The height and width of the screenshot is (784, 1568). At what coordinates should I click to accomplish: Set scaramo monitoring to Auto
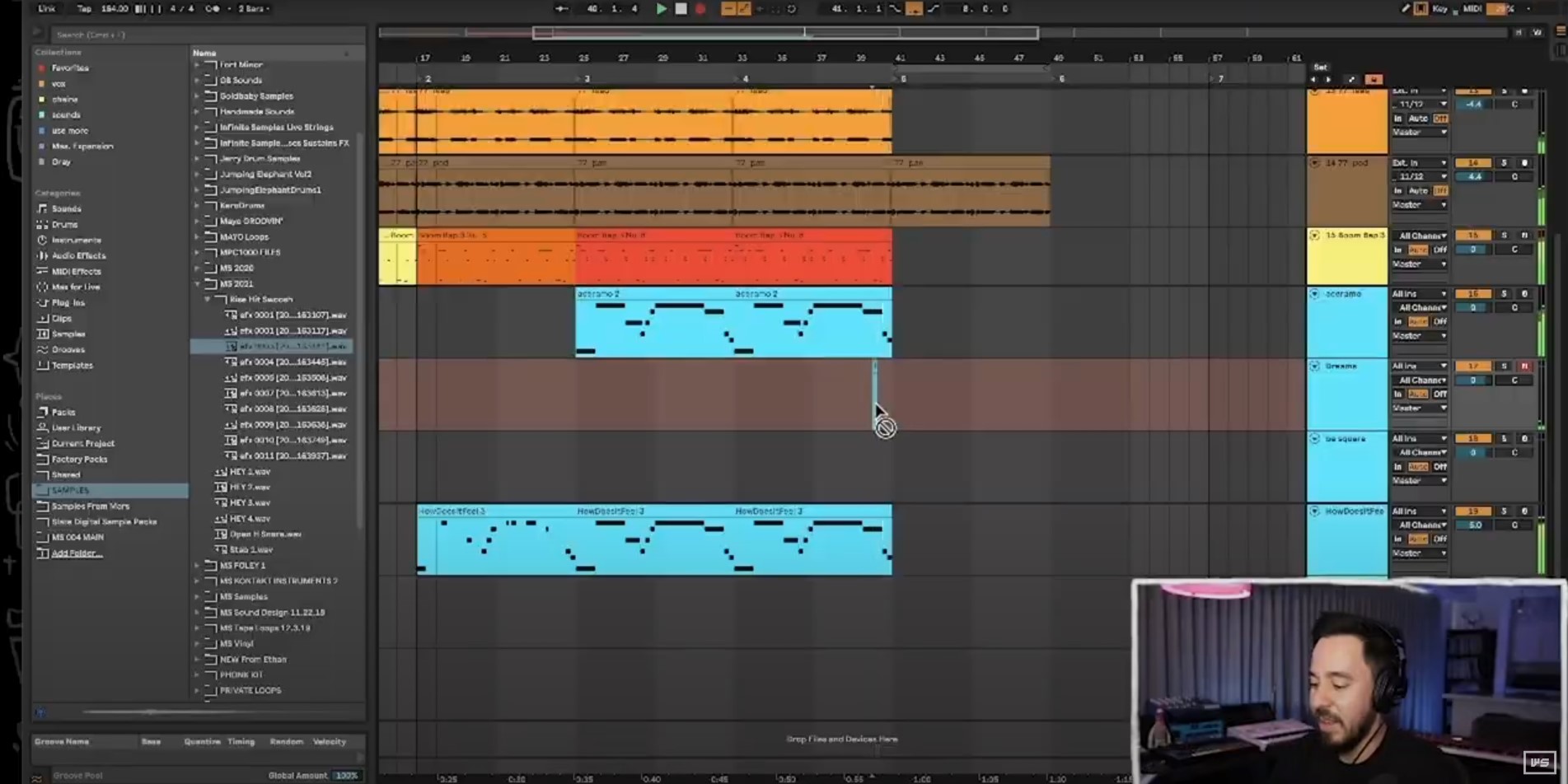(1417, 322)
